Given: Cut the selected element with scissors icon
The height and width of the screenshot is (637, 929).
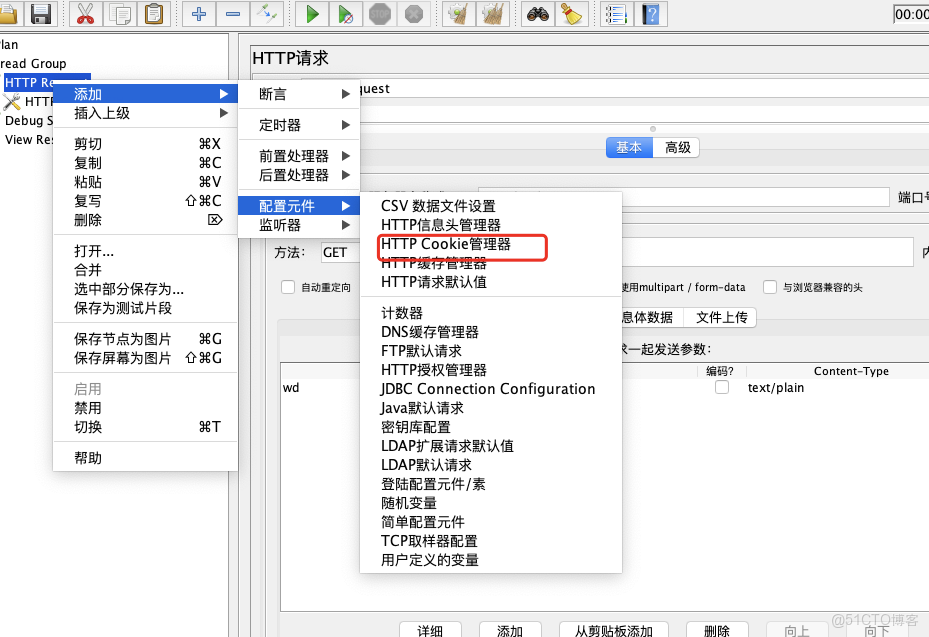Looking at the screenshot, I should [x=85, y=14].
